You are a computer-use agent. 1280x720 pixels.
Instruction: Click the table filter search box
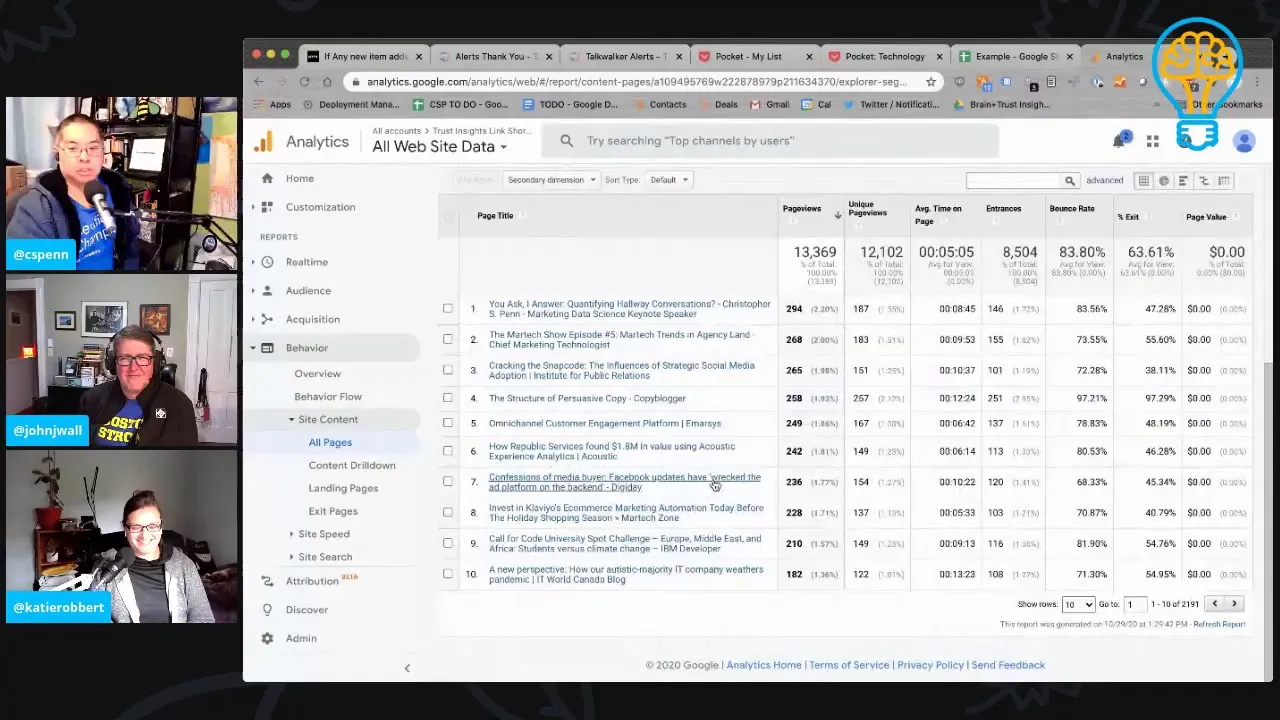pos(1013,181)
